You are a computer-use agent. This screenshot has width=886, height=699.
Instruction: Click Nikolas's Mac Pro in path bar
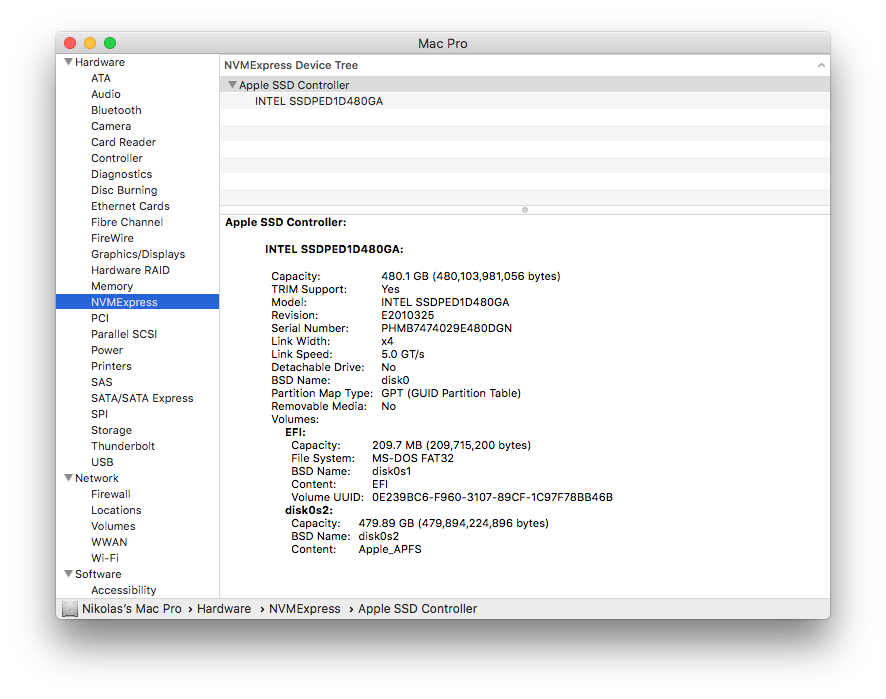click(x=132, y=609)
